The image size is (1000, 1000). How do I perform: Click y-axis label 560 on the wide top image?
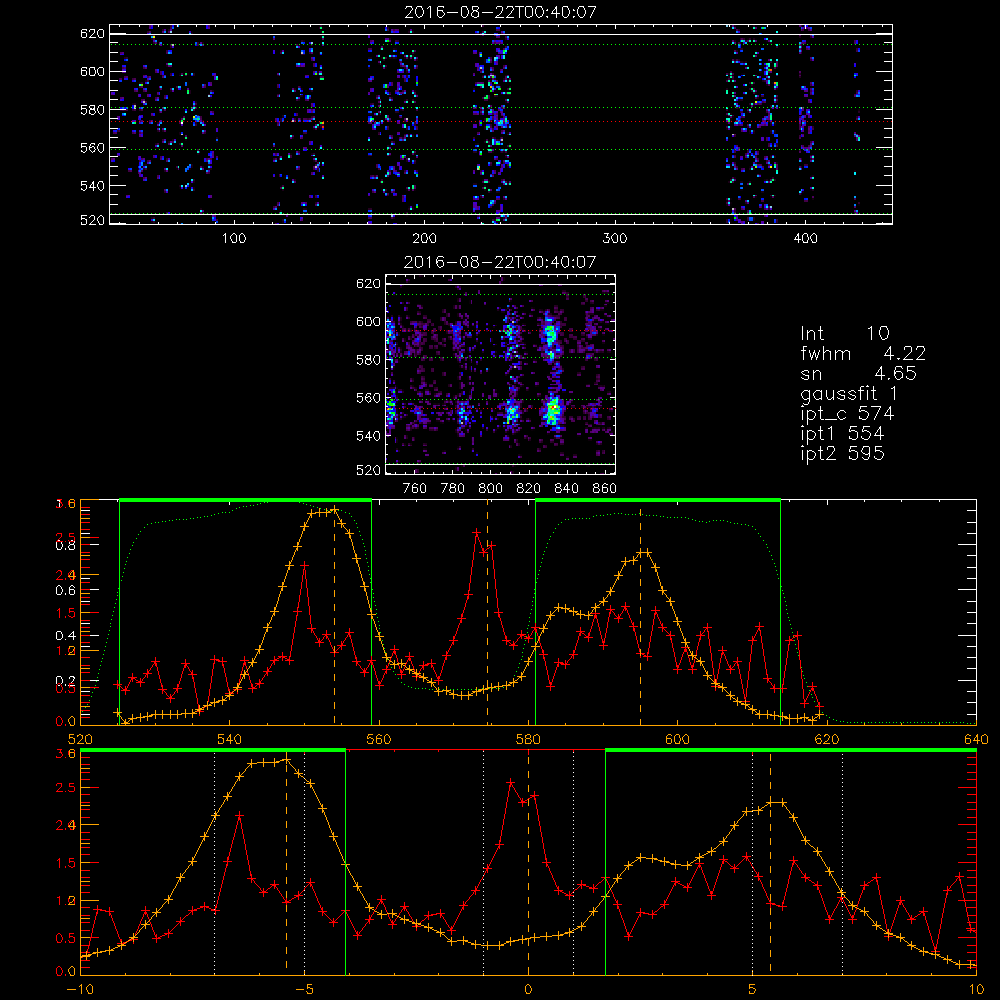(x=92, y=148)
